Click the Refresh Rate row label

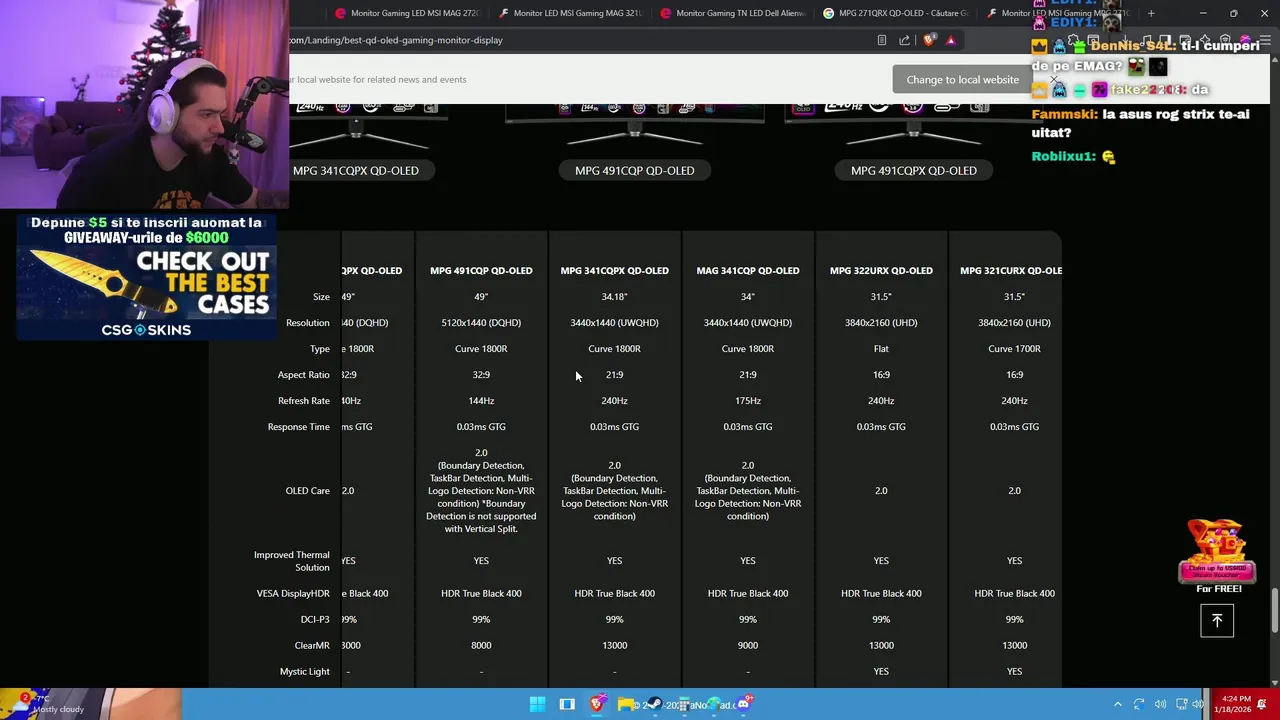tap(303, 401)
